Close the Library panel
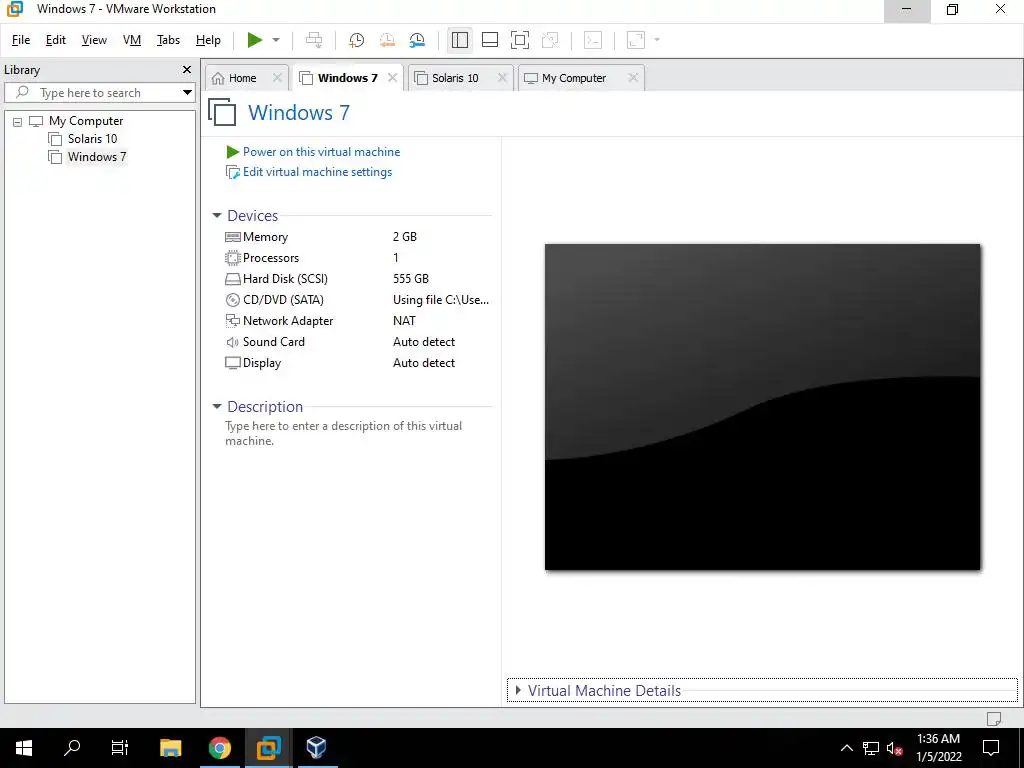 (187, 69)
